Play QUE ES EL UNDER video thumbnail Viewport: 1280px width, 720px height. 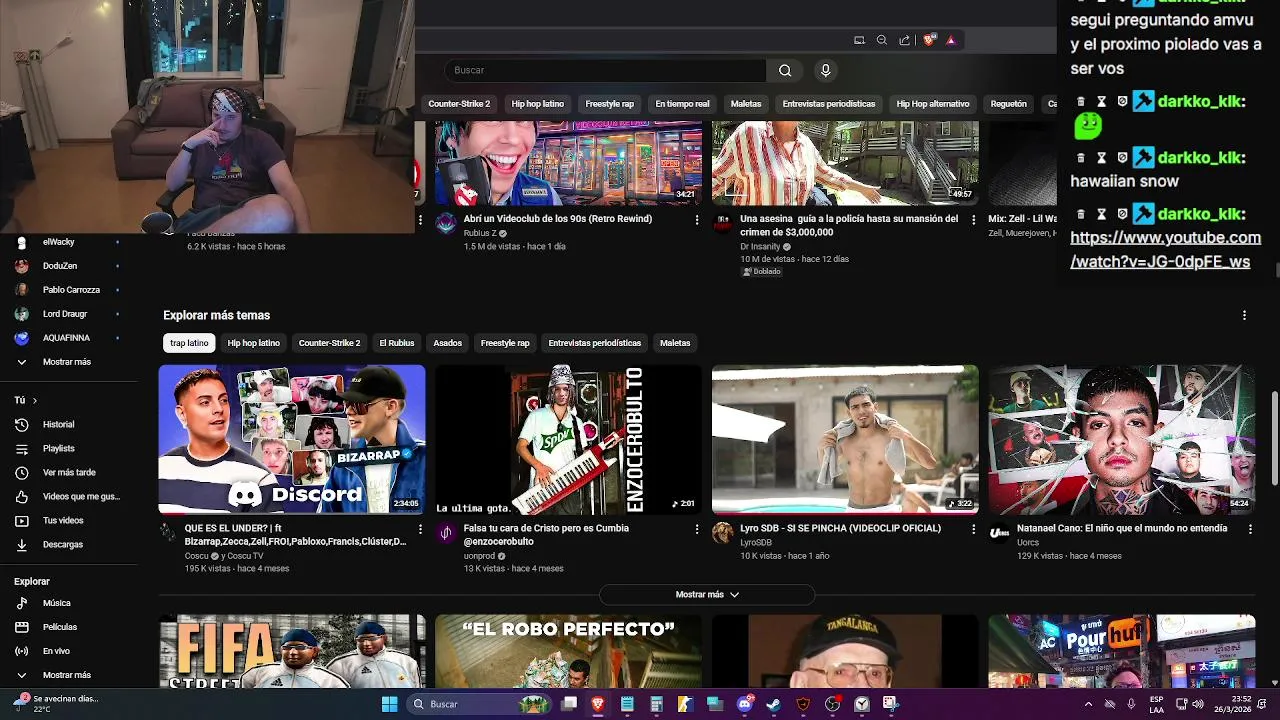[x=292, y=439]
